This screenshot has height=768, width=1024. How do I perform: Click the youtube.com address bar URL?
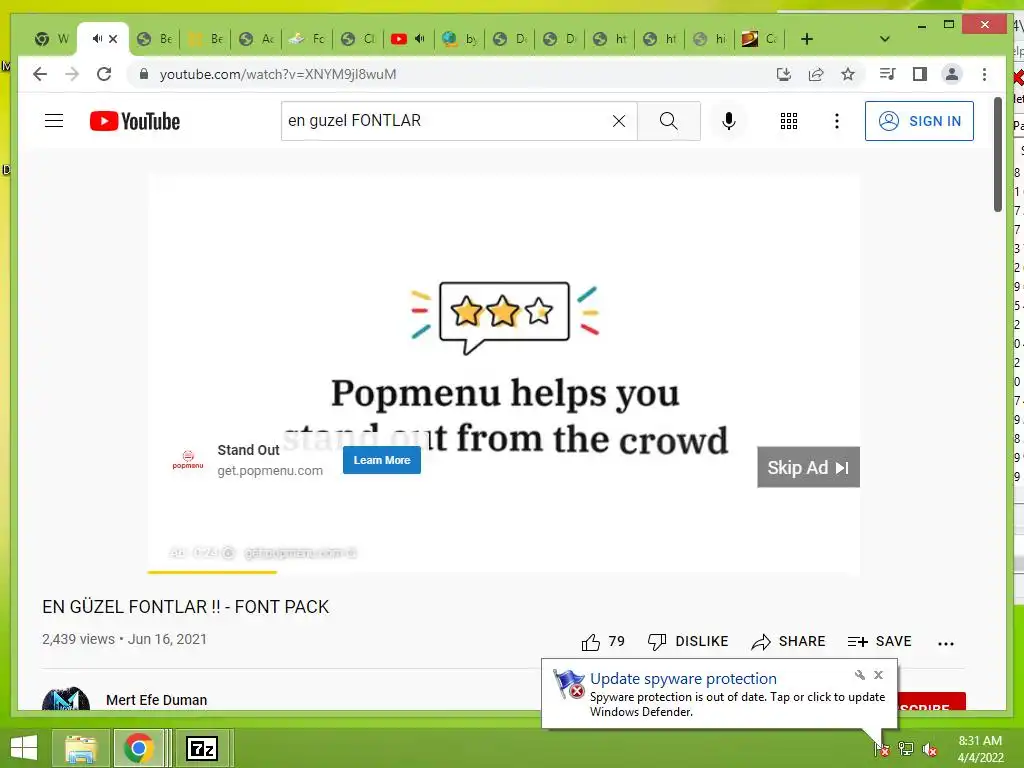(278, 74)
